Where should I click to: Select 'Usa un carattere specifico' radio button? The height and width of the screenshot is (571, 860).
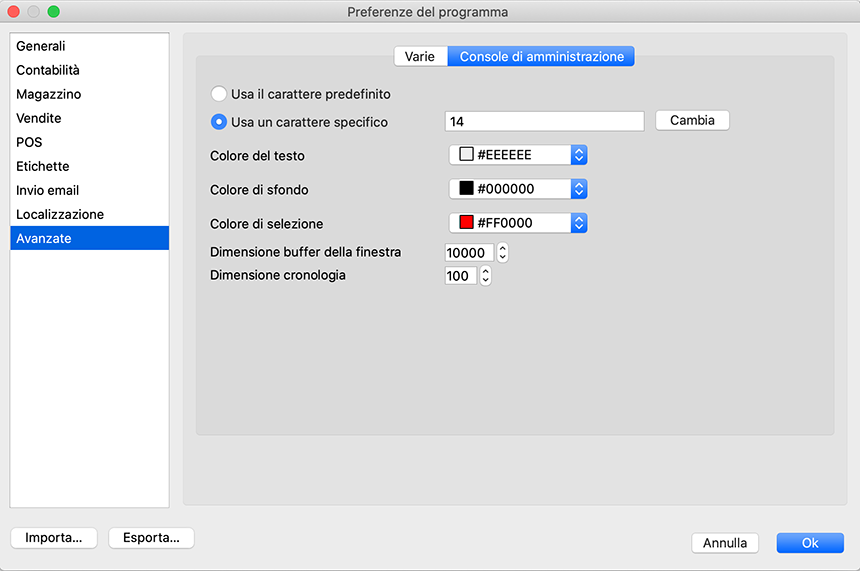(218, 122)
